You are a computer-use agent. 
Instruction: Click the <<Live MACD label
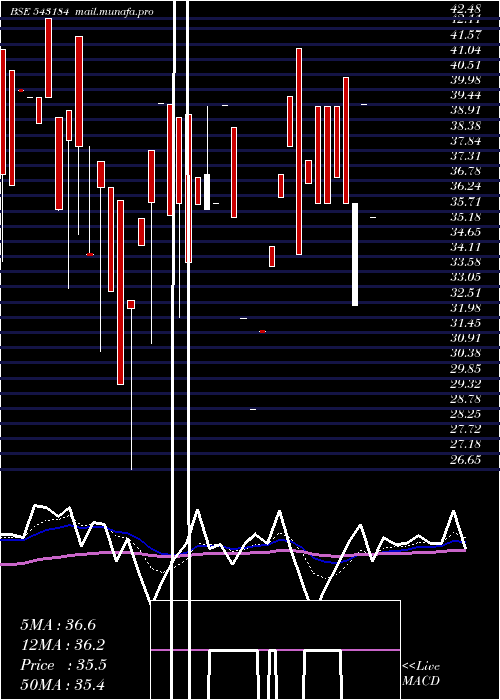tap(421, 674)
